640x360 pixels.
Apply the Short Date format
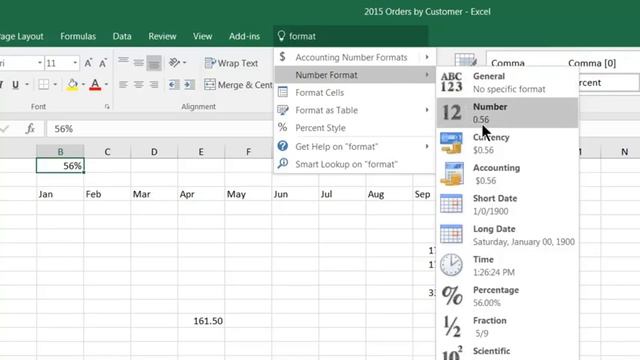tap(507, 204)
